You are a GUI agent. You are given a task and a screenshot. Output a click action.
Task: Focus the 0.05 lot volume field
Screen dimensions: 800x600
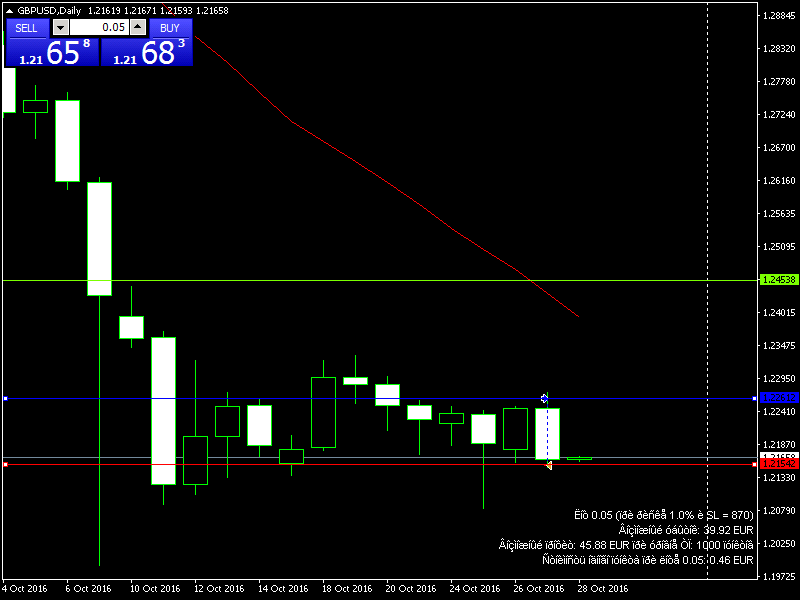tap(99, 28)
